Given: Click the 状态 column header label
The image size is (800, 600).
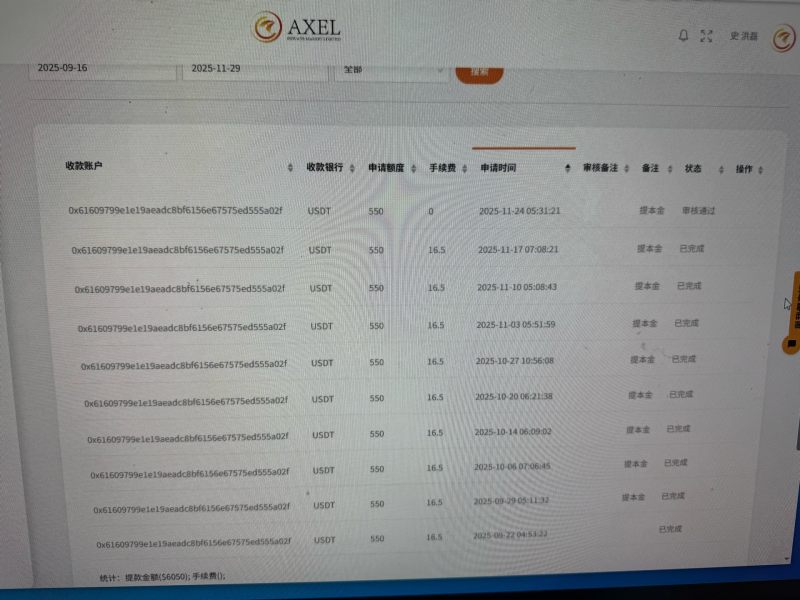Looking at the screenshot, I should pyautogui.click(x=693, y=168).
